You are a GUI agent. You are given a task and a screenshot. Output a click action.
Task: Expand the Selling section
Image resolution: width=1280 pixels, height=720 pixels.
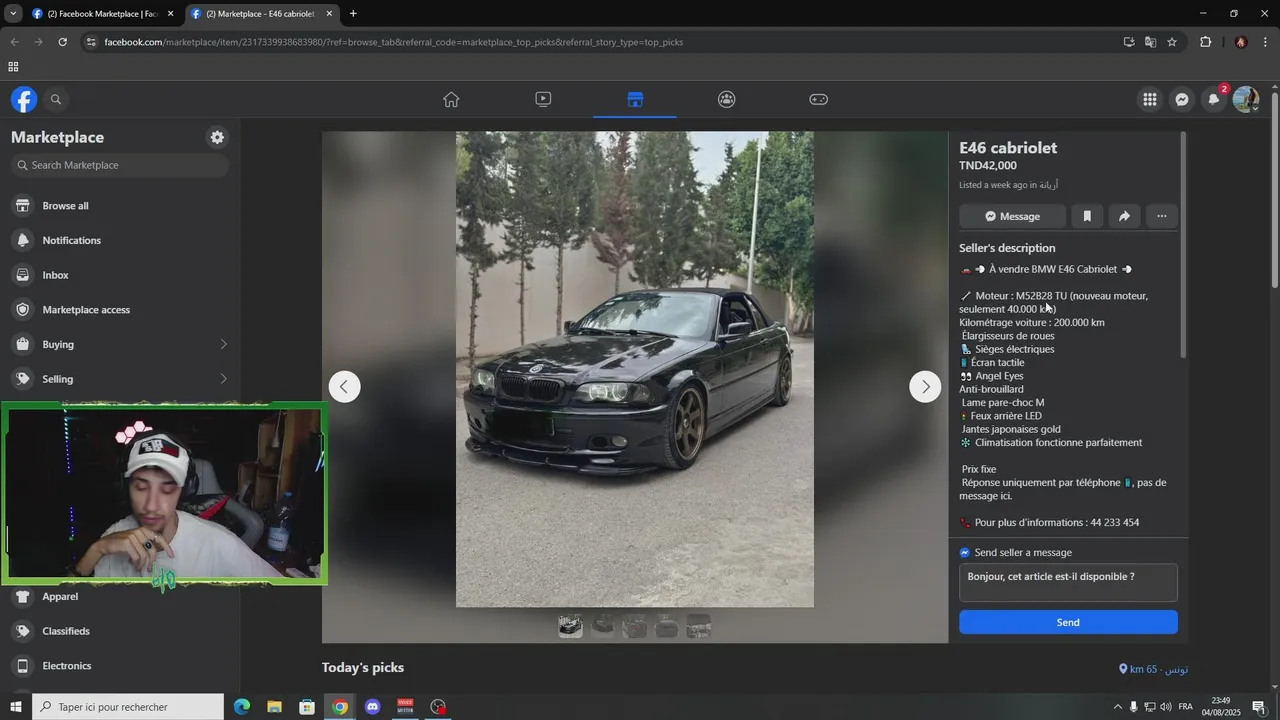(120, 379)
